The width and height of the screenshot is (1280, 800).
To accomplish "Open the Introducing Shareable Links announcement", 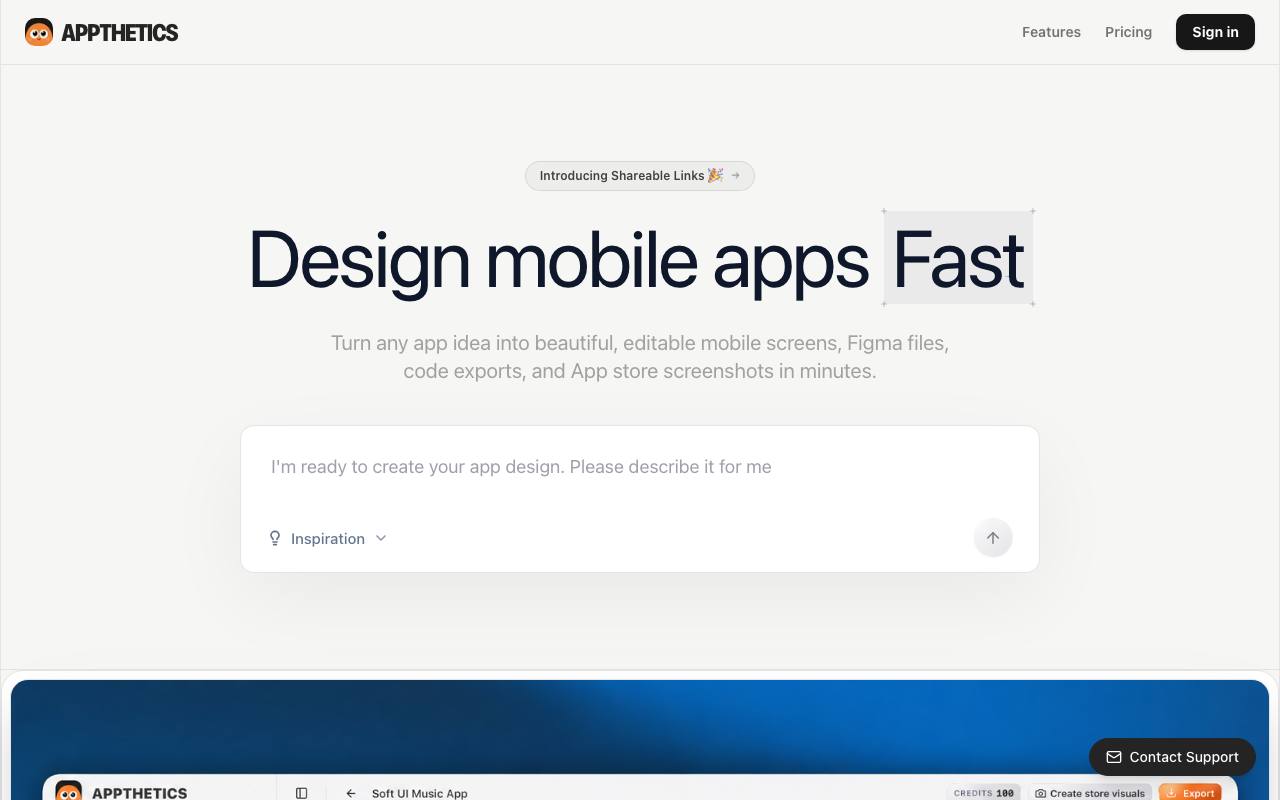I will [640, 176].
